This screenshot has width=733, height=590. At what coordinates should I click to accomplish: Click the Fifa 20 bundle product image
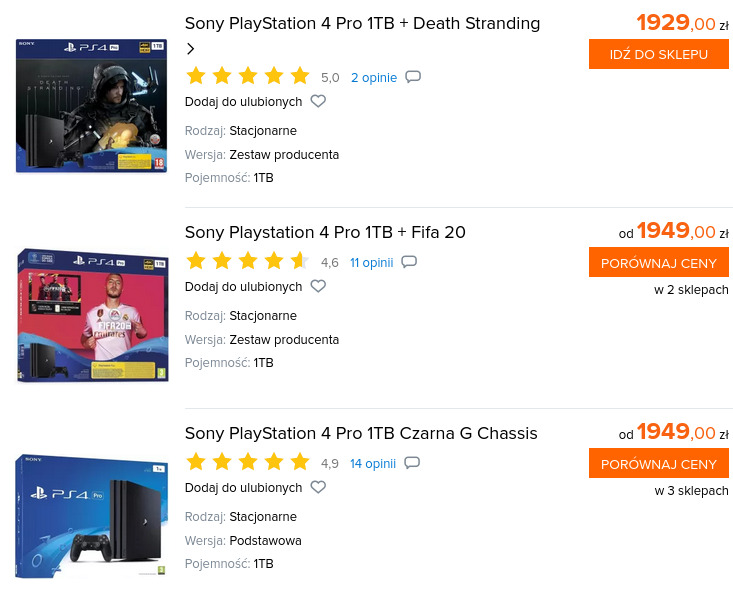coord(93,315)
